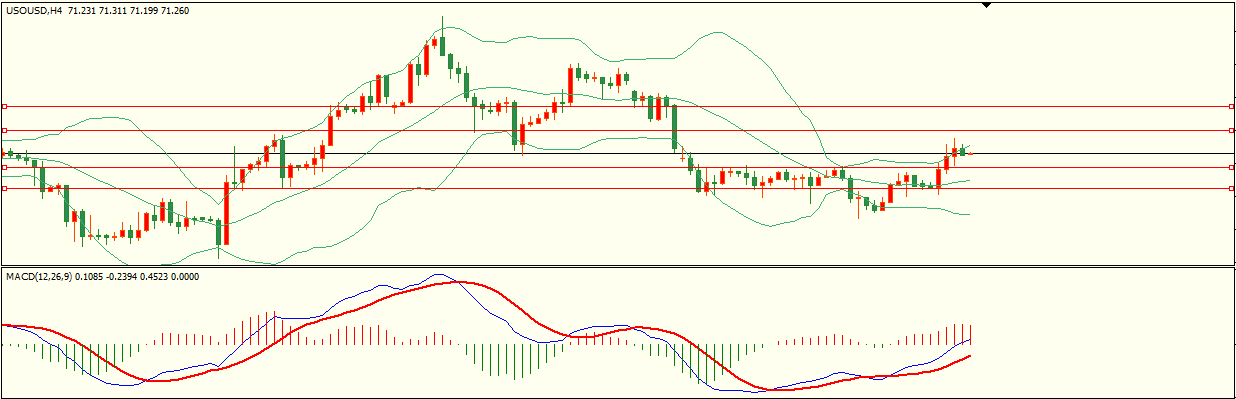Select the third red horizontal line's left handle

(4, 168)
